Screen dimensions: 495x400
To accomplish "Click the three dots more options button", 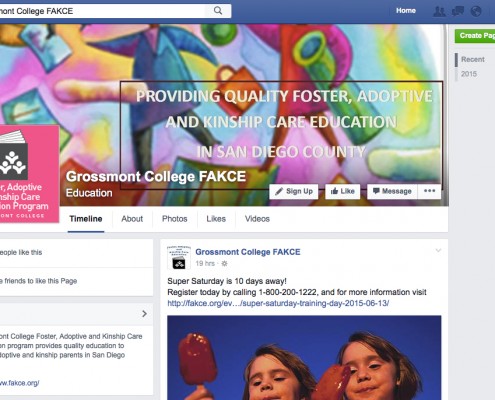I will pyautogui.click(x=429, y=191).
